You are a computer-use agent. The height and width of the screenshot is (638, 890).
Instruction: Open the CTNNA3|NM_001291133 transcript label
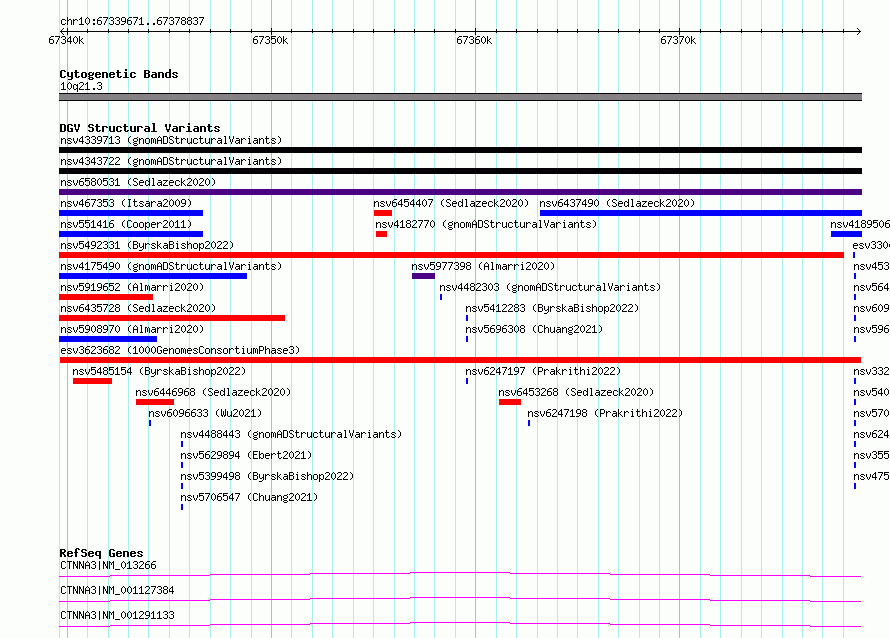(x=117, y=615)
